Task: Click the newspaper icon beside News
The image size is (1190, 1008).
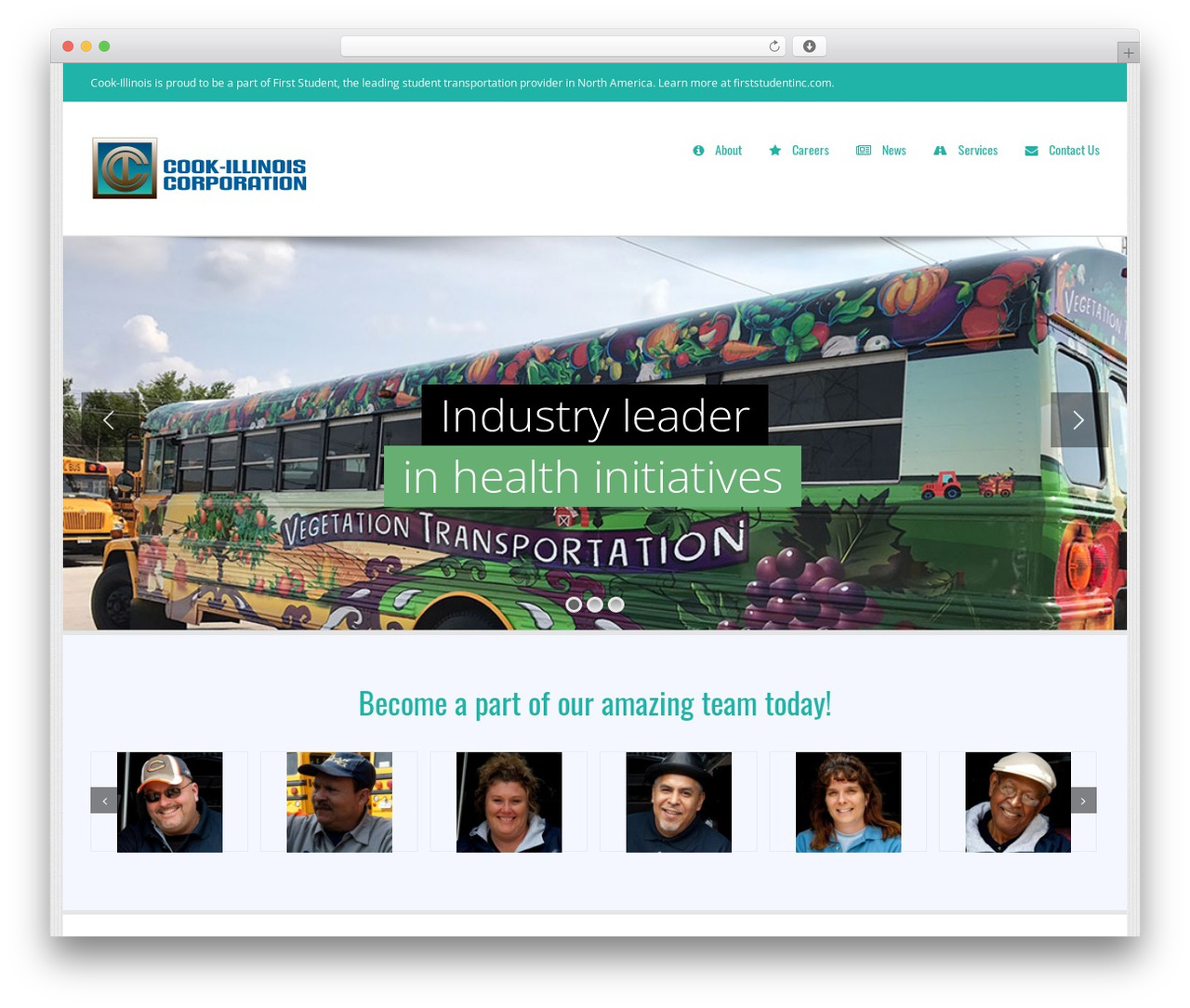Action: [864, 151]
